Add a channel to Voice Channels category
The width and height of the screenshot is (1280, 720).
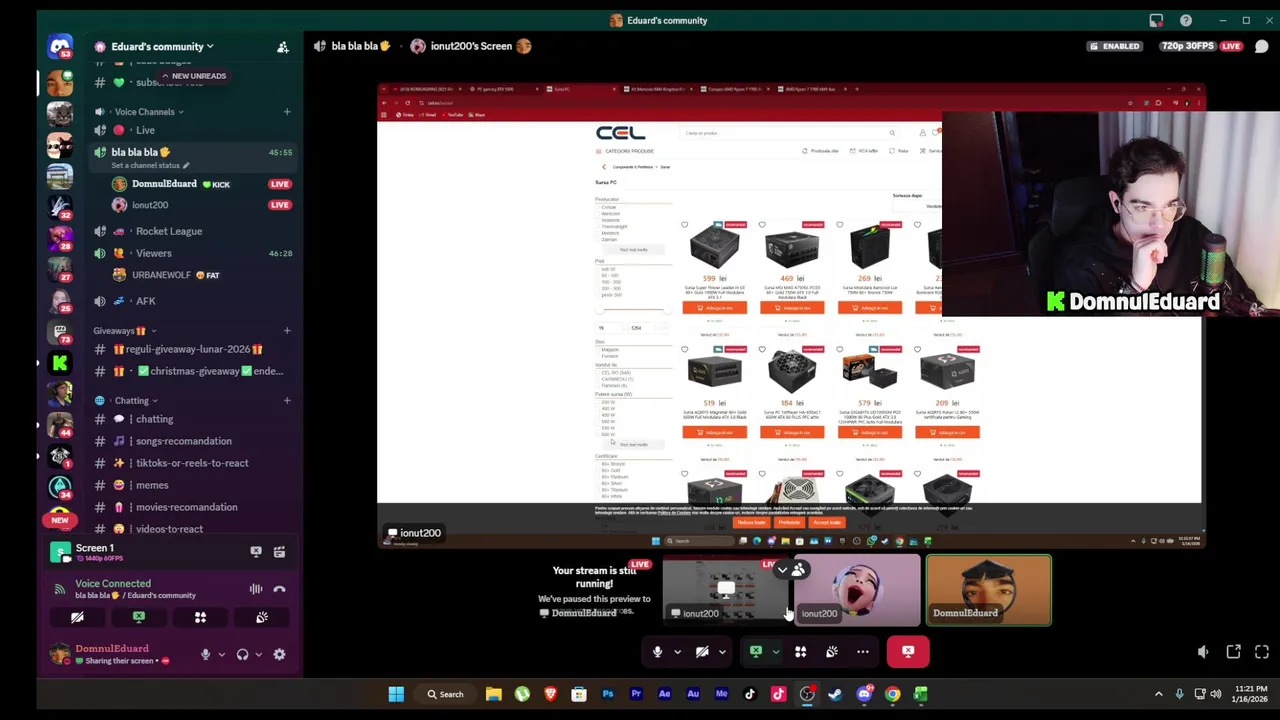[x=287, y=112]
